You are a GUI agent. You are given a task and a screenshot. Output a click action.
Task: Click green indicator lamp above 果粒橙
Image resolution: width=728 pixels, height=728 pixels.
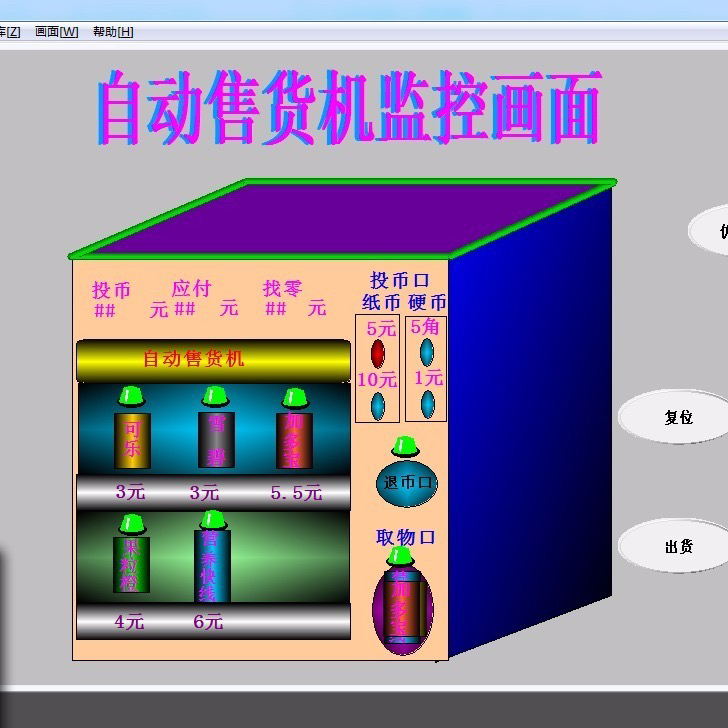(x=132, y=524)
